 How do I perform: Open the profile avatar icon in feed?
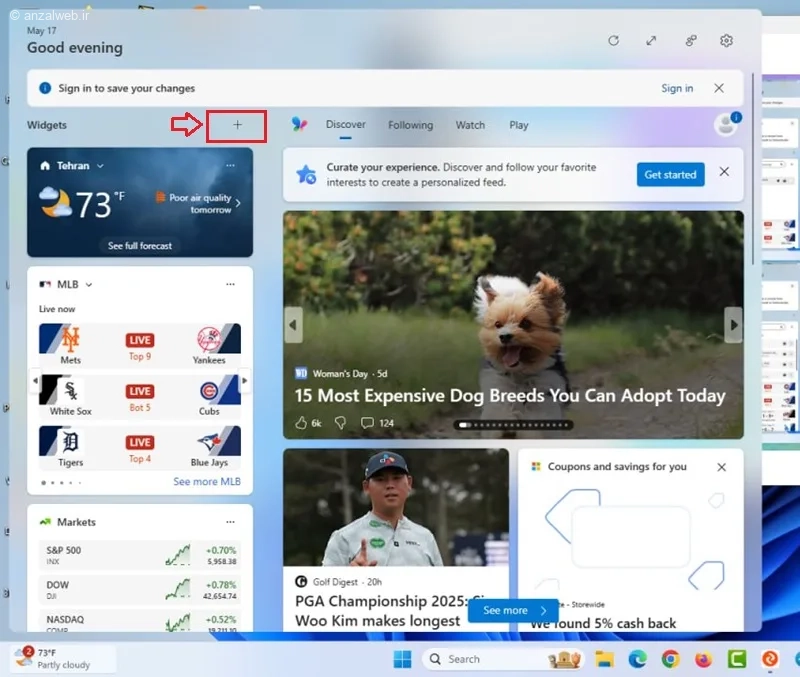point(725,125)
